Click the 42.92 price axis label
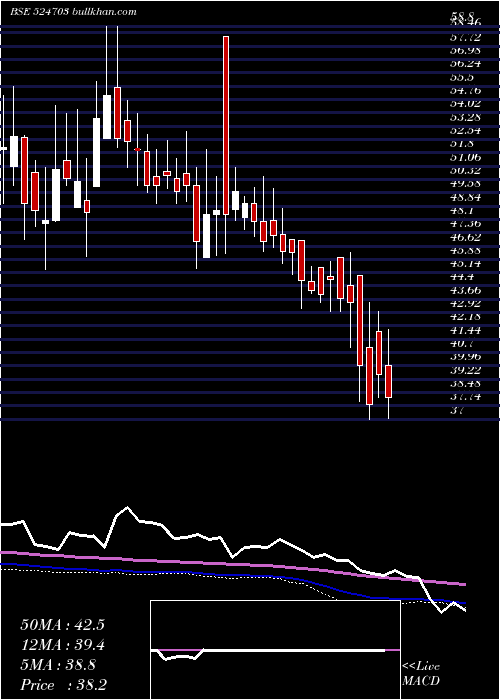The width and height of the screenshot is (500, 700). point(465,304)
